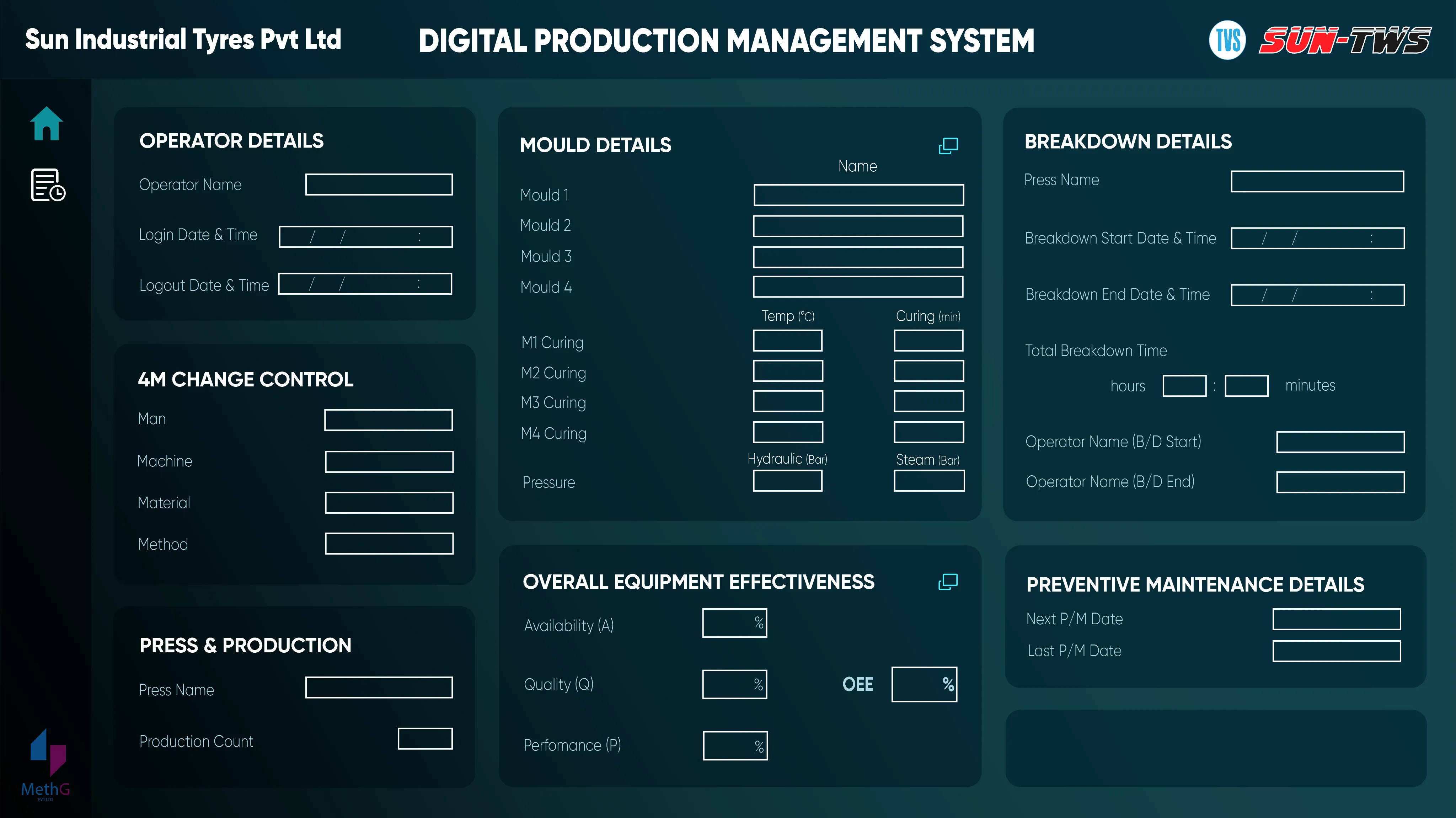Image resolution: width=1456 pixels, height=818 pixels.
Task: Select the Total Breakdown hours box
Action: 1184,386
